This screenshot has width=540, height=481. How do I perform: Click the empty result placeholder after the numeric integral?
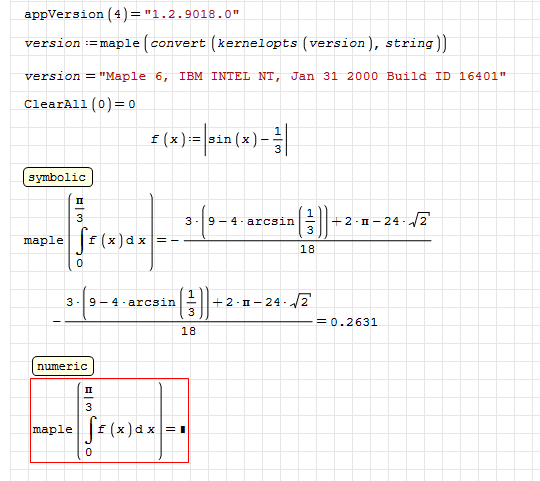click(x=183, y=429)
